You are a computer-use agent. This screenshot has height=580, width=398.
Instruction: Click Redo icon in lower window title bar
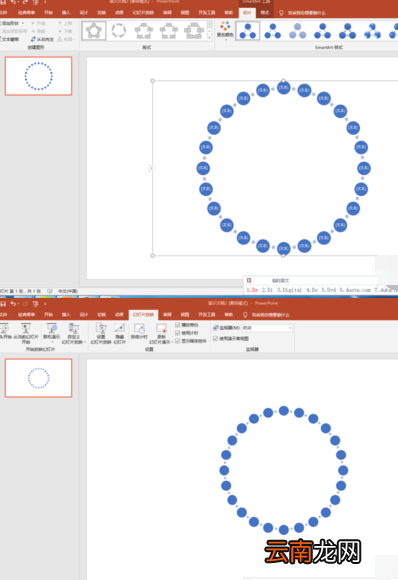(x=25, y=304)
